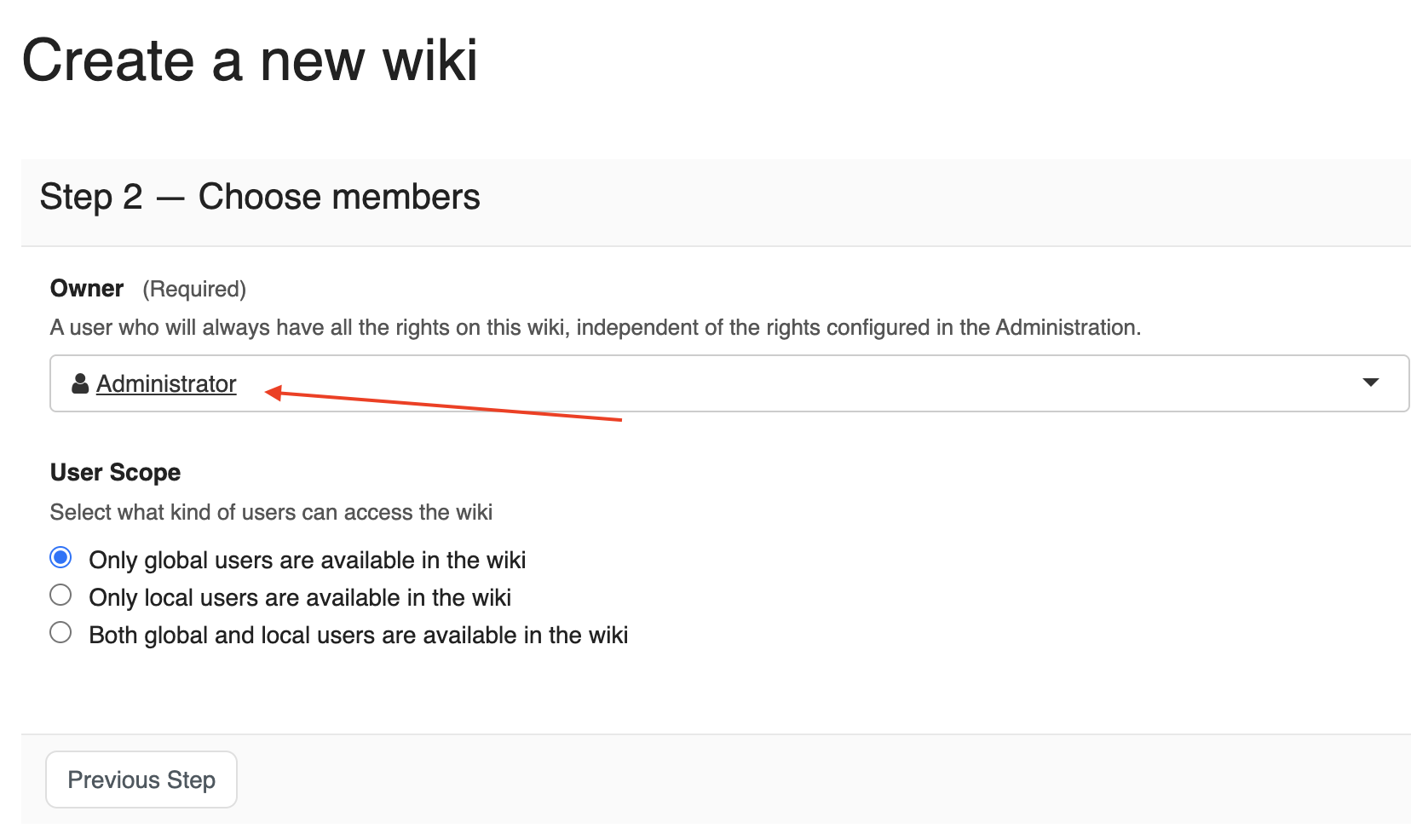Viewport: 1411px width, 840px height.
Task: Click the 'User Scope' section heading
Action: coord(115,473)
